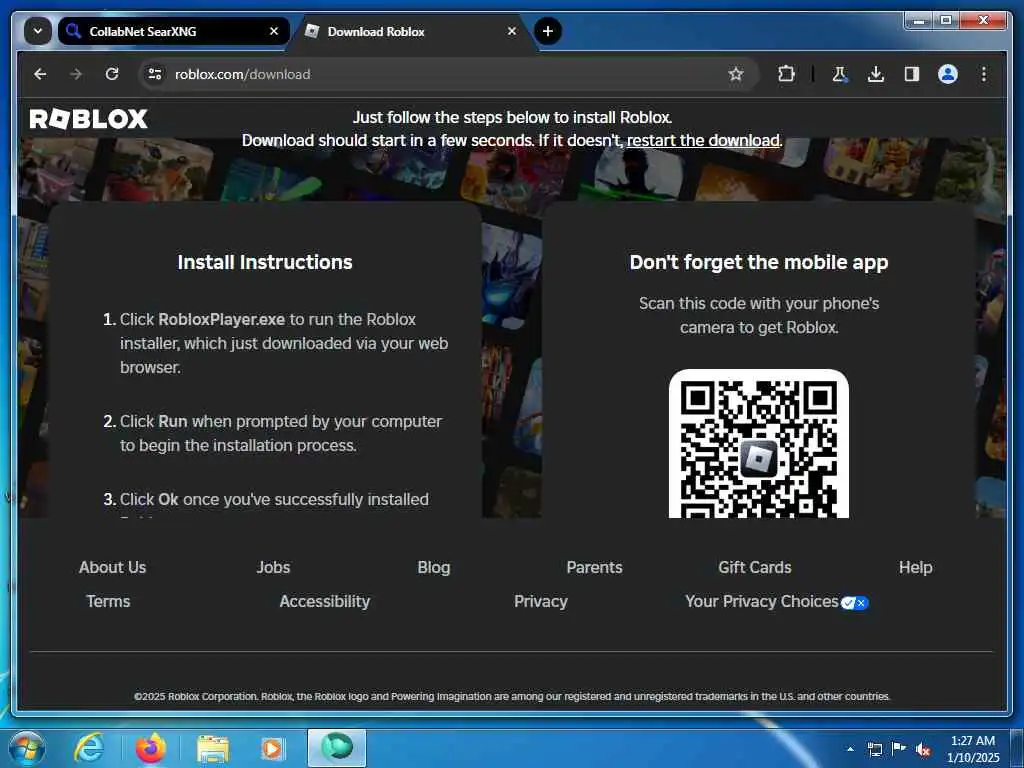Show hidden system tray icons

850,749
